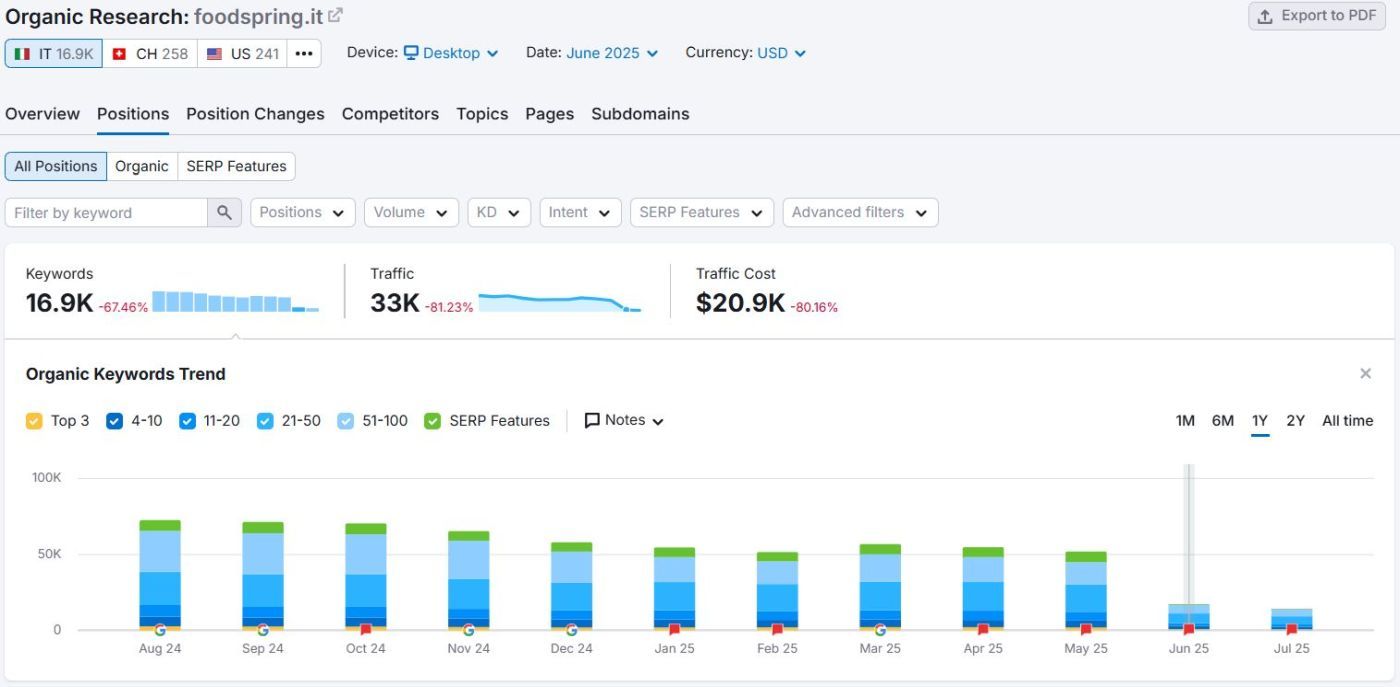Click the Traffic Cost $20.9K value
This screenshot has width=1400, height=687.
coord(740,303)
